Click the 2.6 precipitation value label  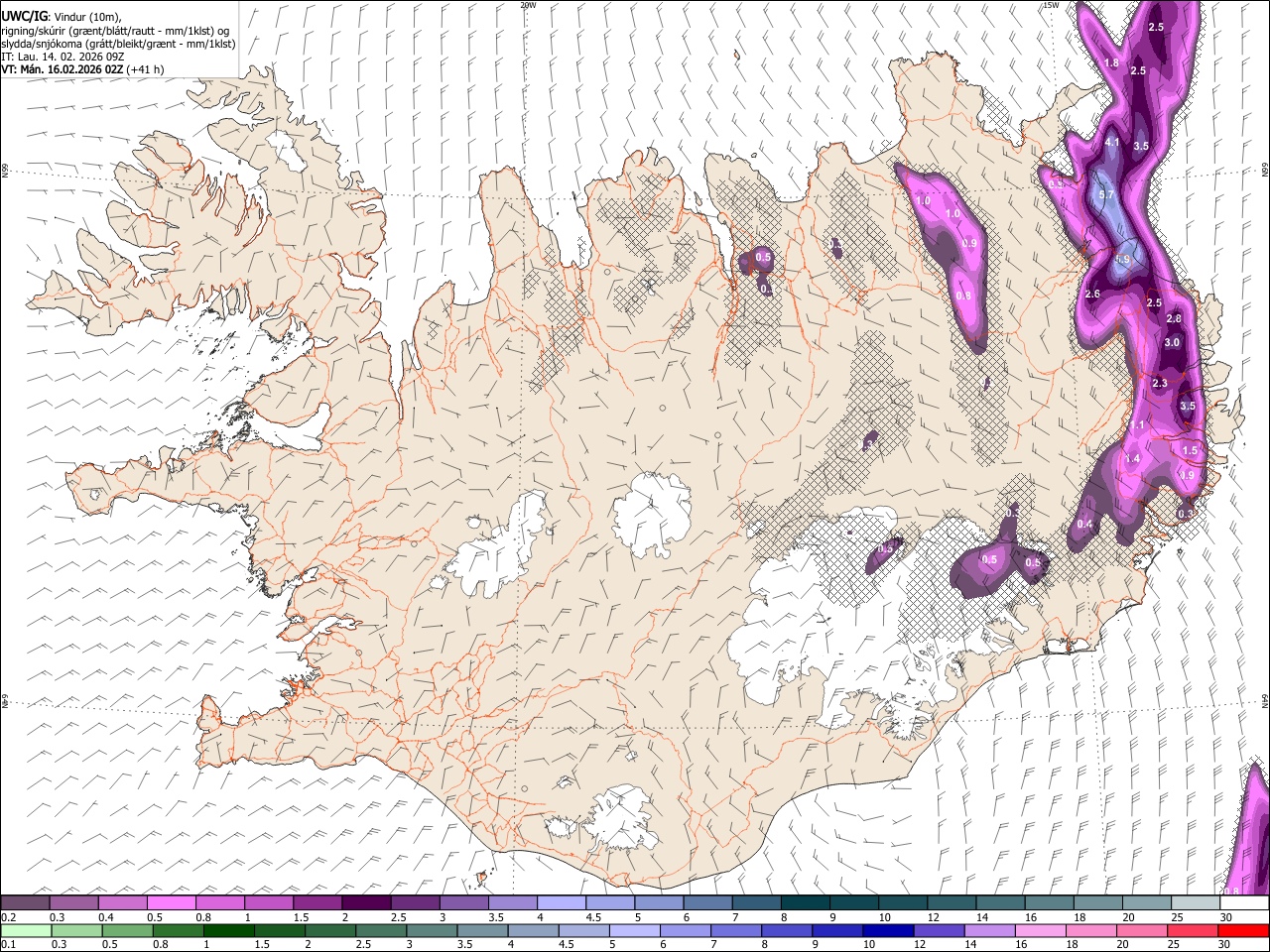tap(1092, 295)
